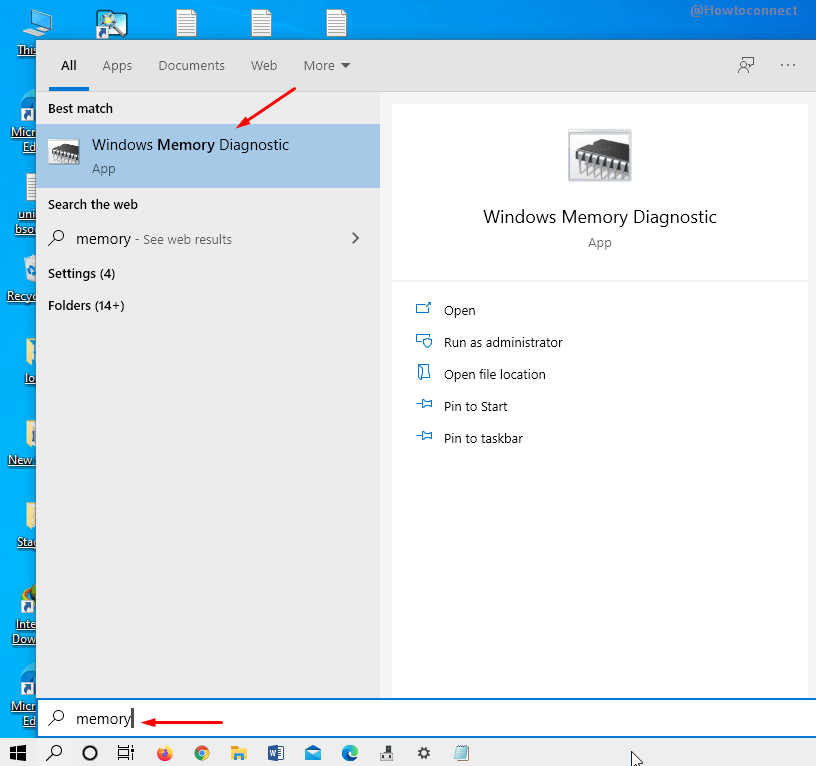Image resolution: width=816 pixels, height=766 pixels.
Task: Open File Explorer from the taskbar
Action: [x=239, y=753]
